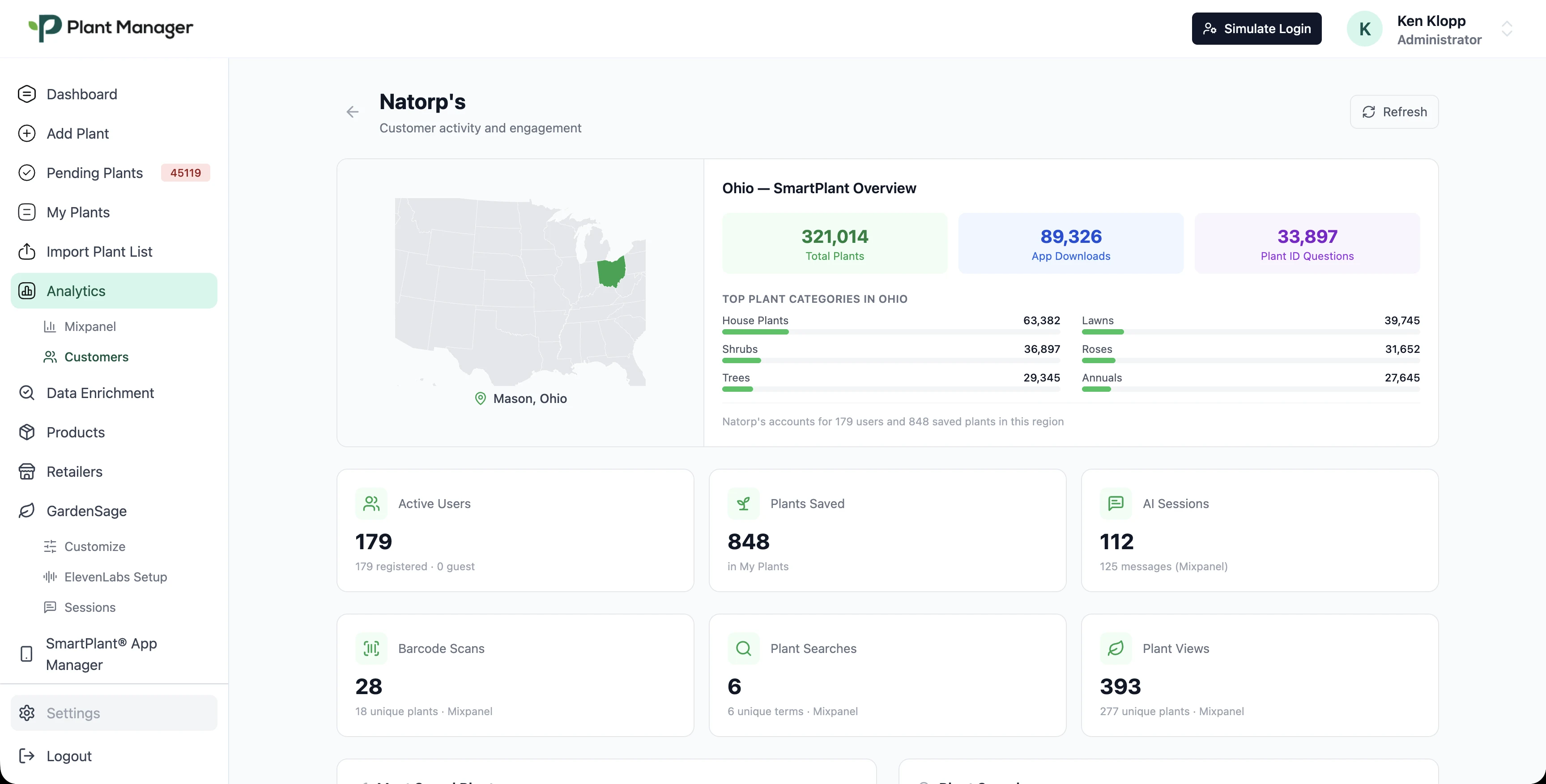Click the '31,652' Roses value
Viewport: 1546px width, 784px height.
1402,349
